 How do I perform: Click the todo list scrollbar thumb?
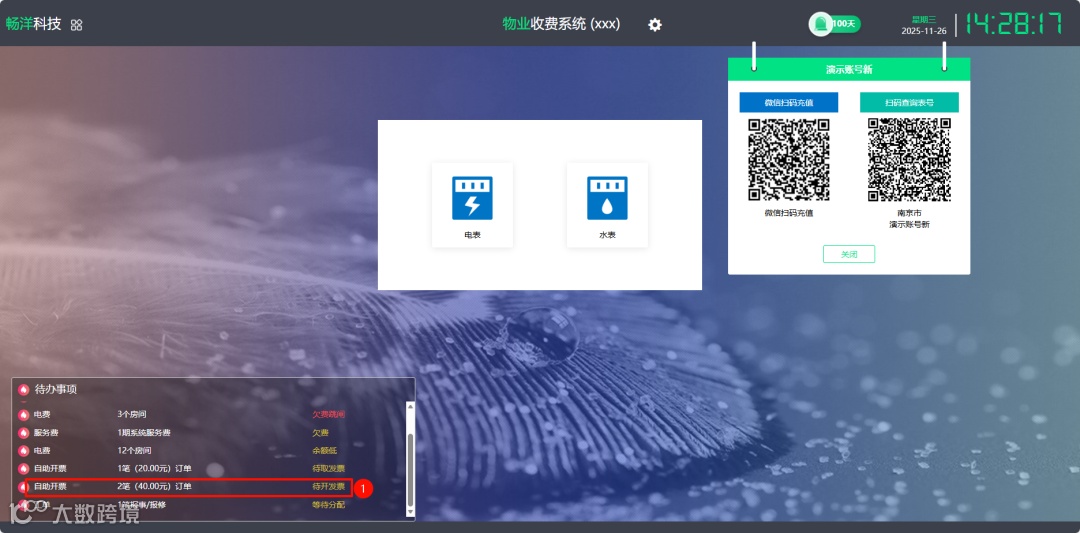tap(411, 470)
